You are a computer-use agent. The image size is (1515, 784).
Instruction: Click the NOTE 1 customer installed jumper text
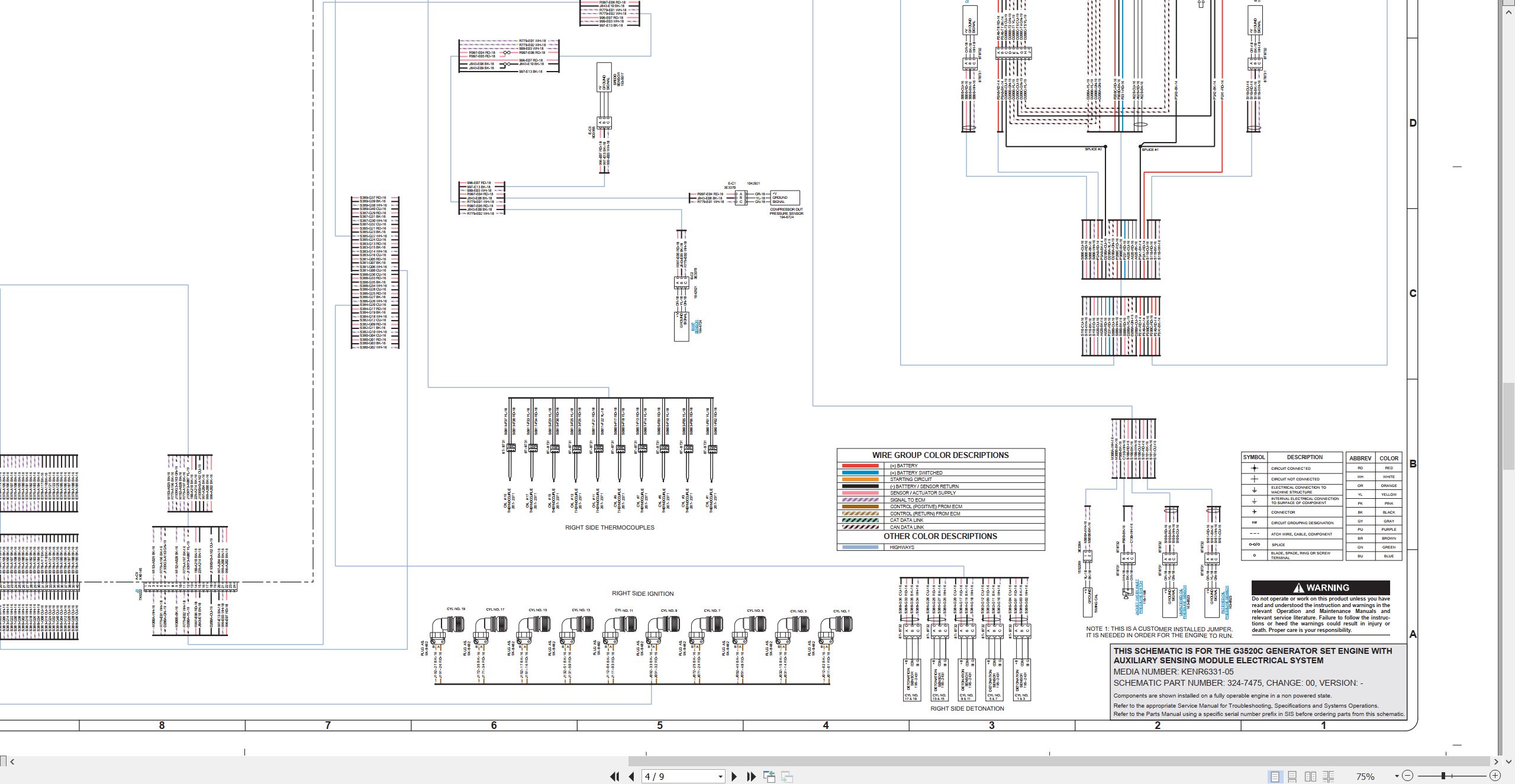click(x=1159, y=632)
